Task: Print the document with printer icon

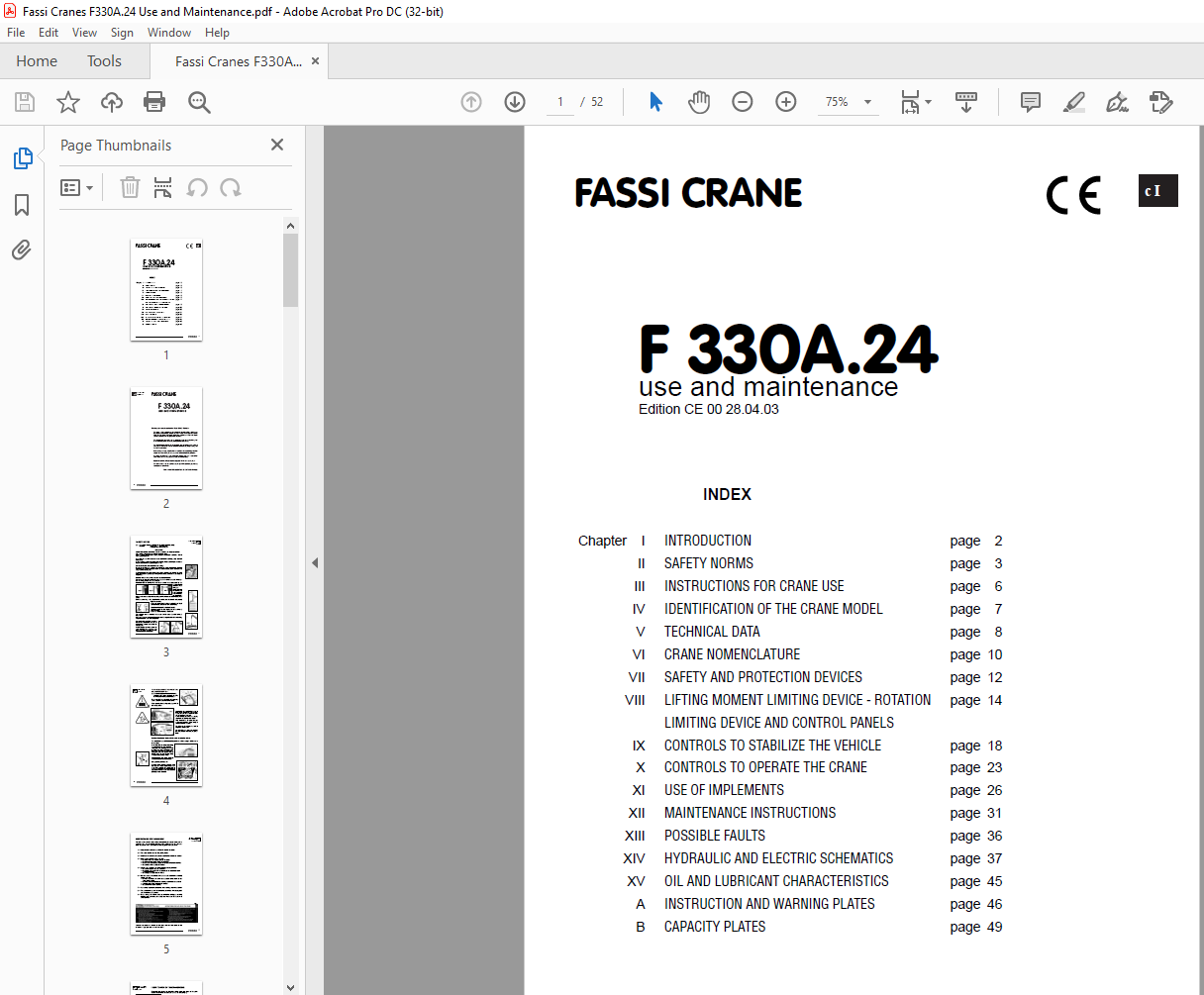Action: tap(154, 102)
